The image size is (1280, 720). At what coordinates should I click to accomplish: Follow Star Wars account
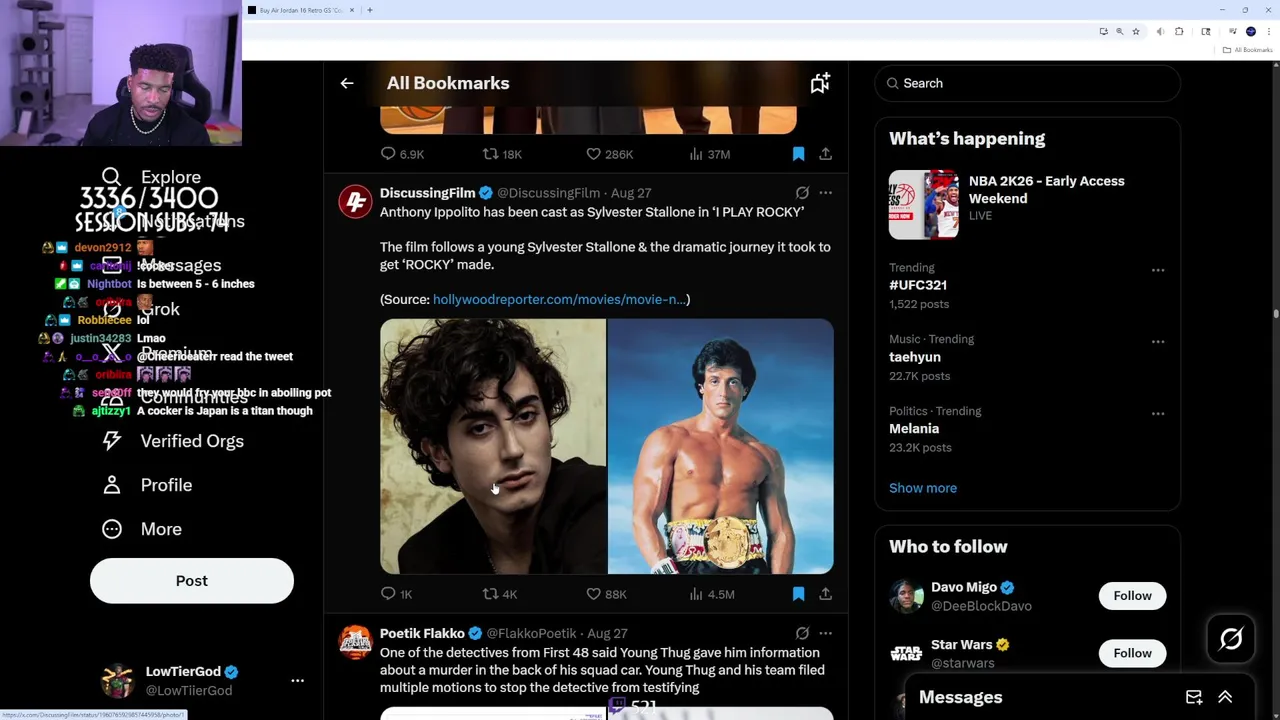(x=1132, y=653)
